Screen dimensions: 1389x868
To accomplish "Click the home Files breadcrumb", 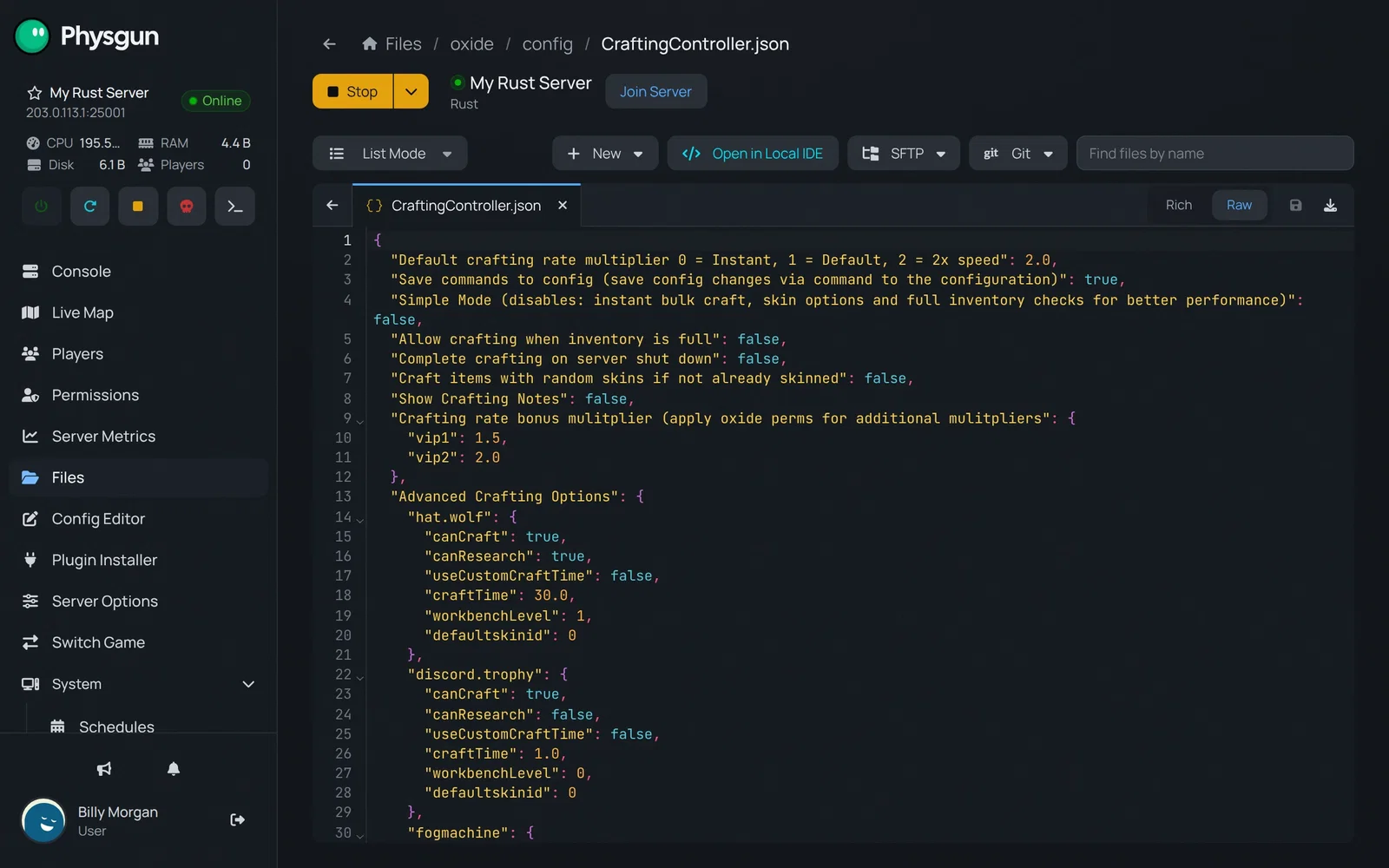I will [392, 44].
